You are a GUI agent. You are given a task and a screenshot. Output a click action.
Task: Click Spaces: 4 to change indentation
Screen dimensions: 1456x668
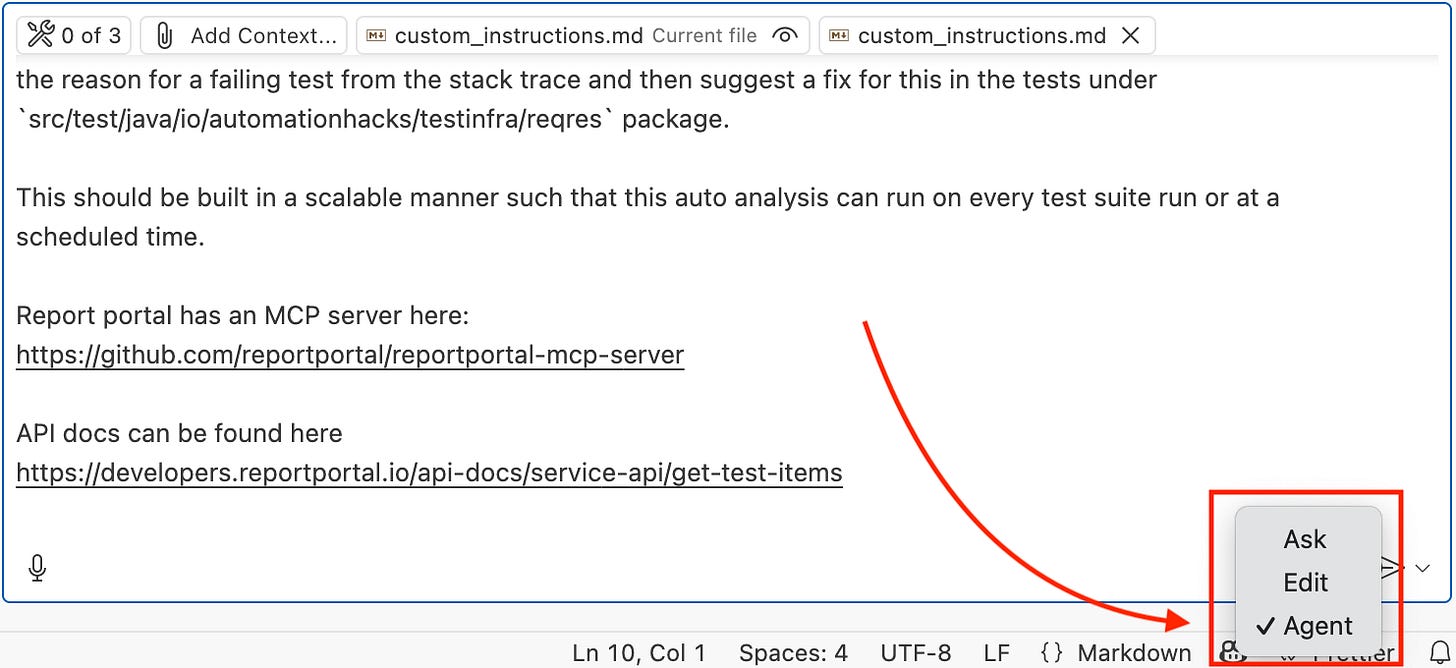click(x=793, y=652)
